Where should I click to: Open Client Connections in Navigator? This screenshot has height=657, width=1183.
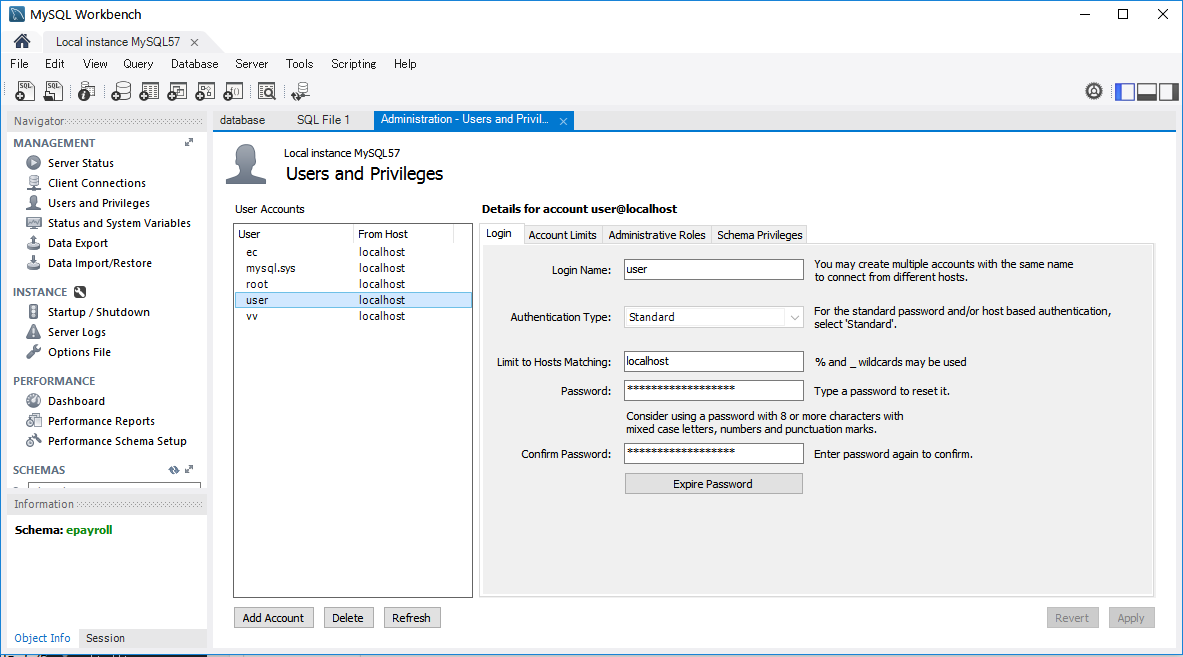click(97, 183)
